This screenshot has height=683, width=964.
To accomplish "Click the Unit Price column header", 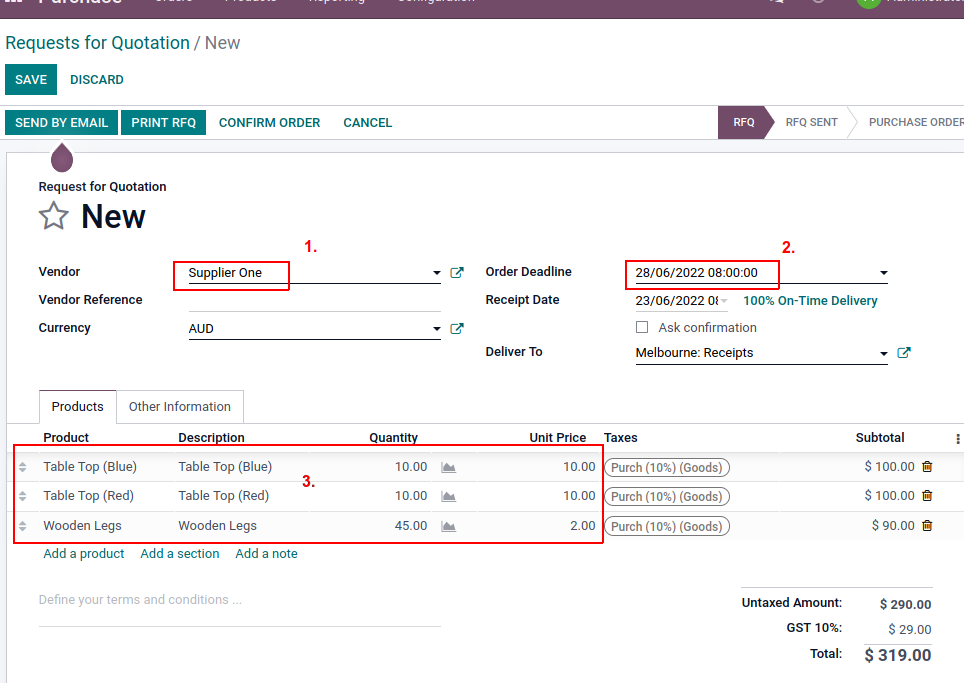I will [558, 438].
